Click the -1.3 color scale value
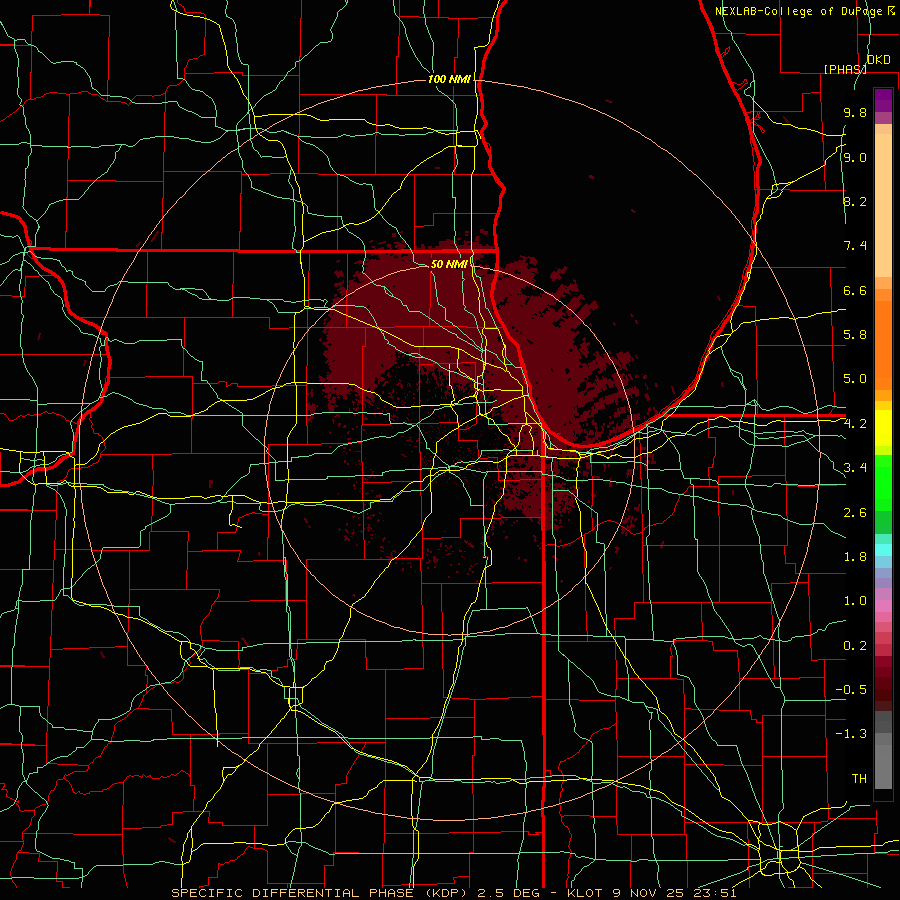900x900 pixels. point(851,734)
